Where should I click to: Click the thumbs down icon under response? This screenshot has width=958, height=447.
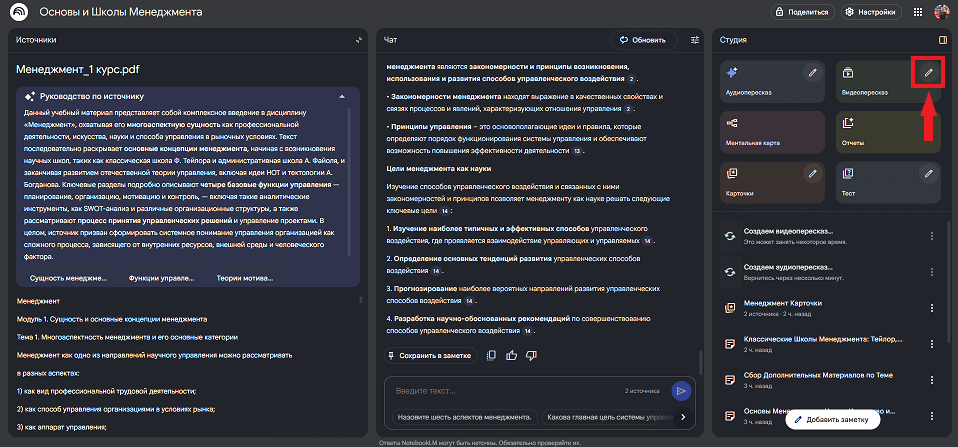(x=531, y=355)
